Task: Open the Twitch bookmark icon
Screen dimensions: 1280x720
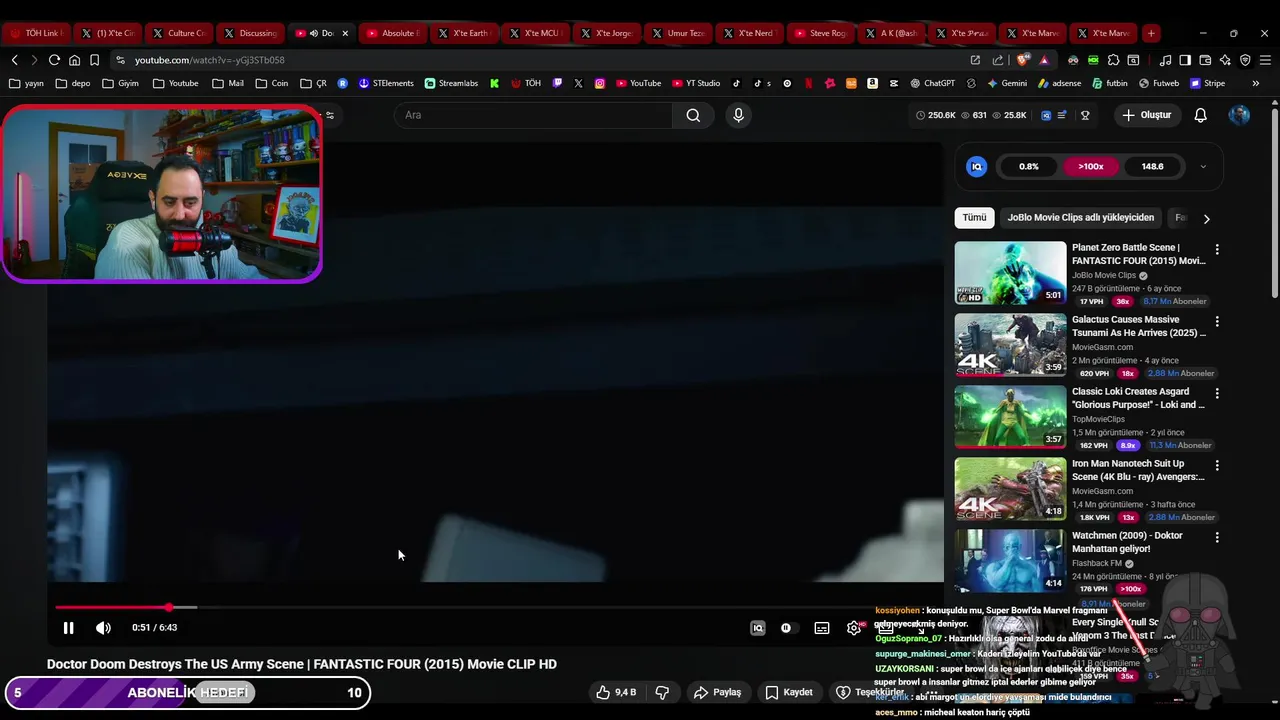Action: click(x=557, y=83)
